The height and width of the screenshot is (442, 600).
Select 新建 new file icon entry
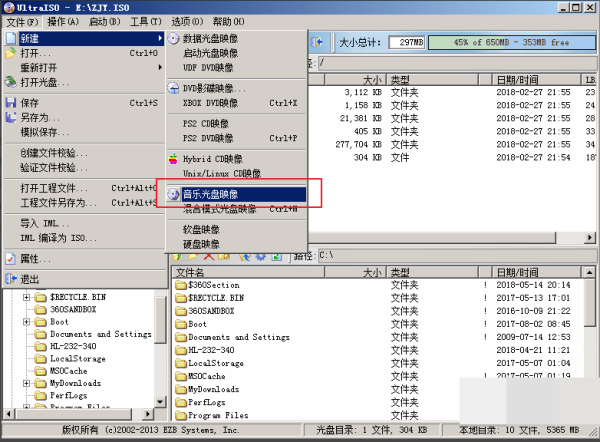click(11, 38)
